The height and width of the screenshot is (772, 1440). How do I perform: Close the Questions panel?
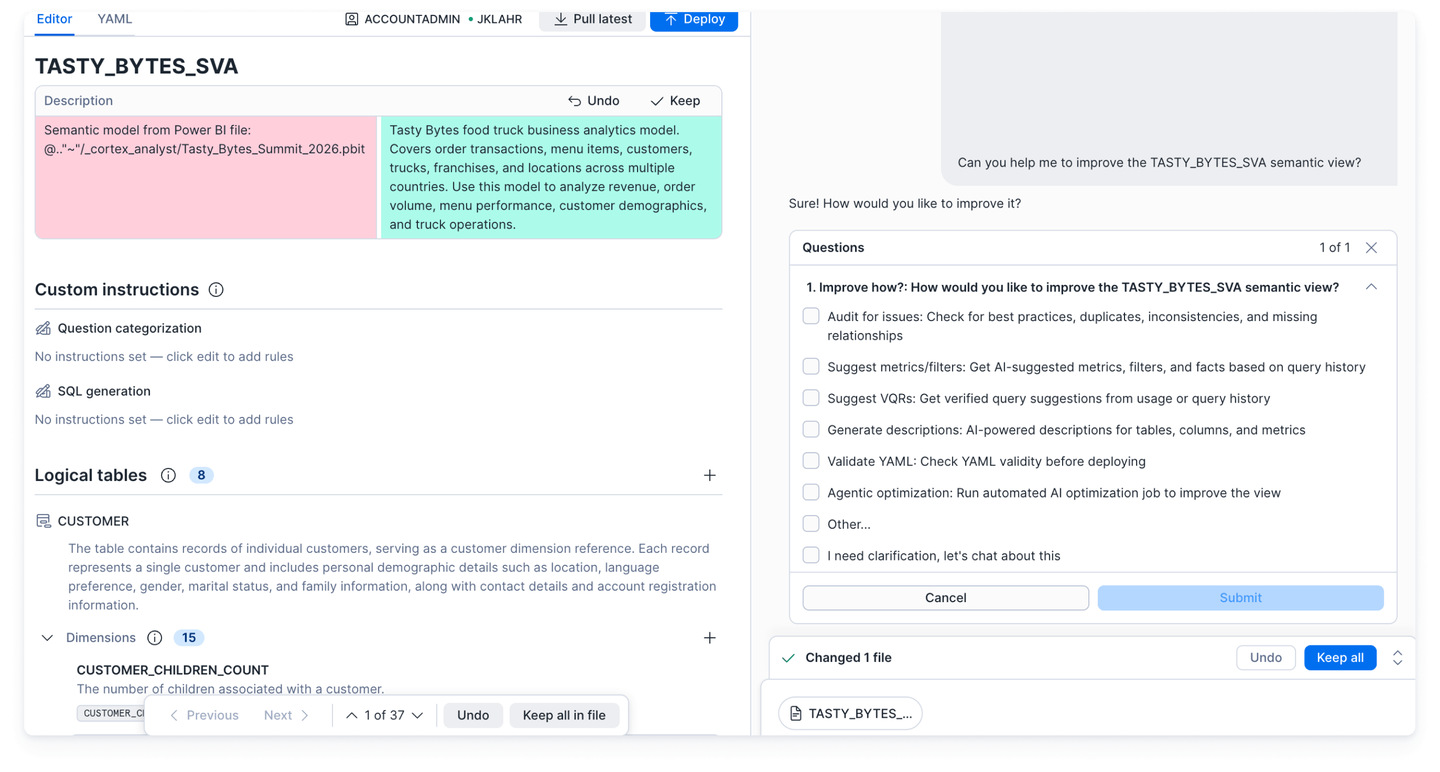tap(1371, 248)
